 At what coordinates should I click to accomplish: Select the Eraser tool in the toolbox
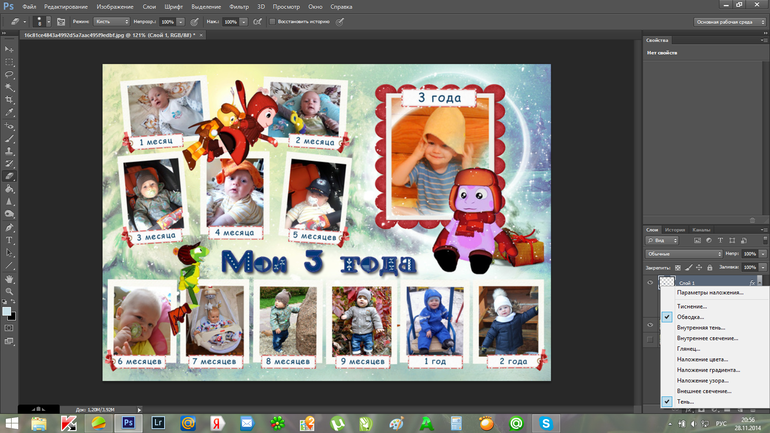[9, 175]
